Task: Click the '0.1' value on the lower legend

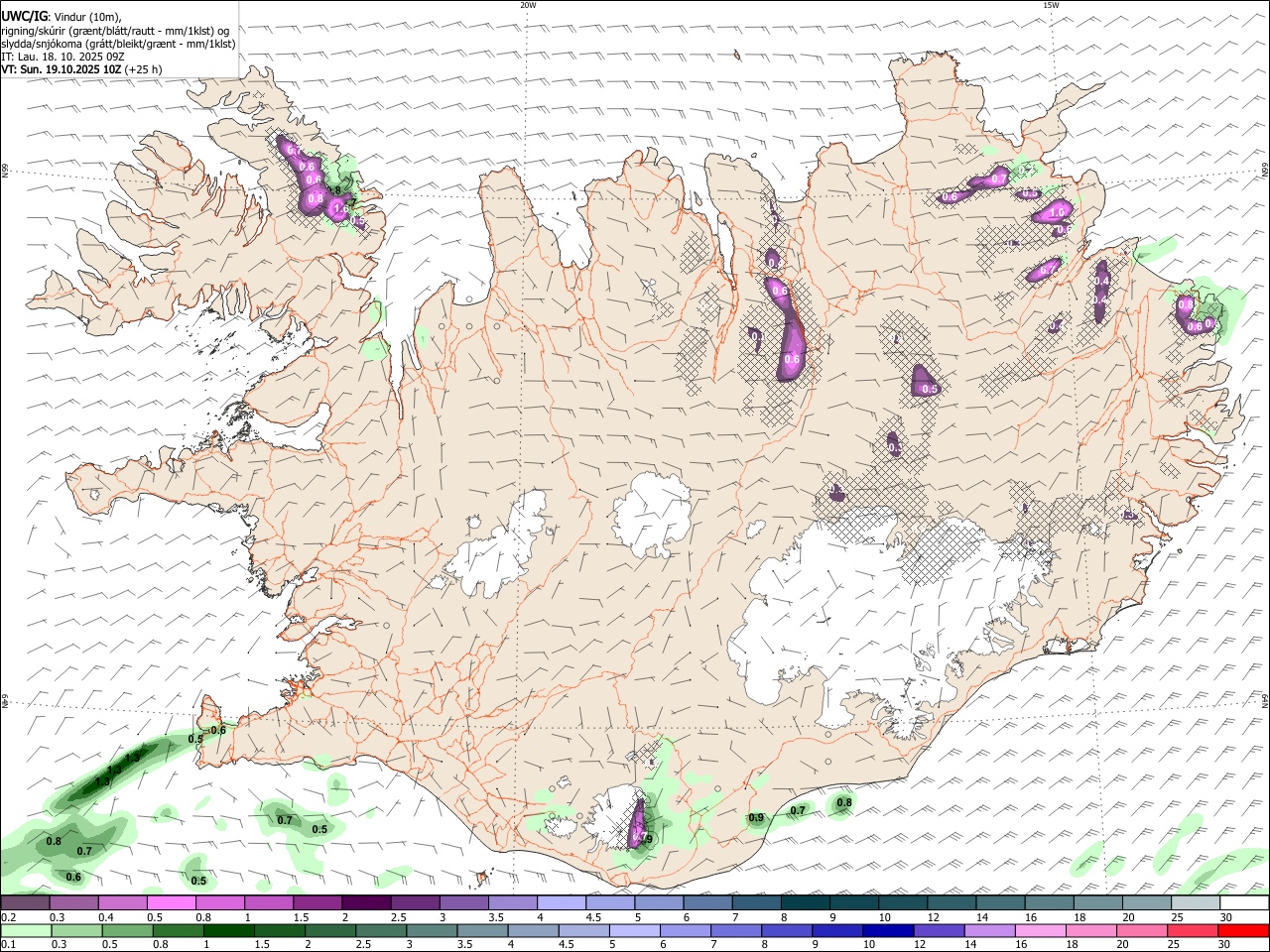Action: [x=8, y=945]
